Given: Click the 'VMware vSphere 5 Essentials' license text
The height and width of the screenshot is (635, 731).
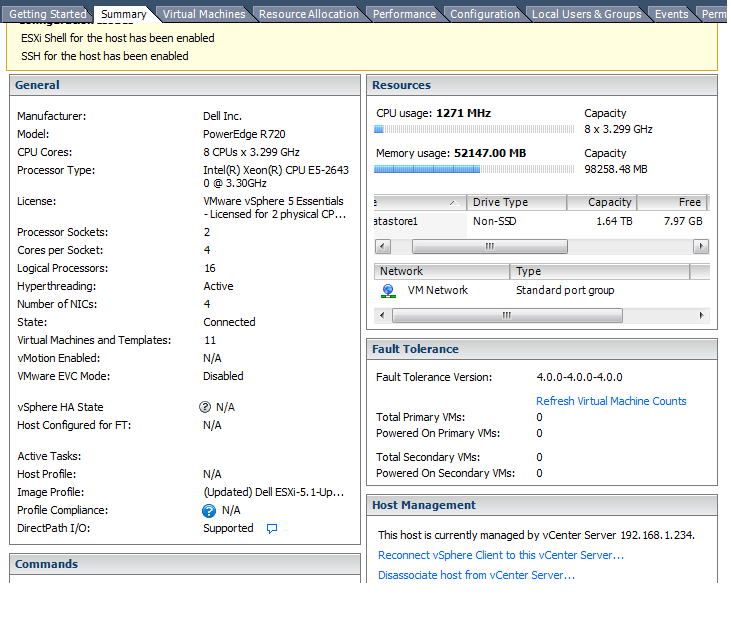Looking at the screenshot, I should (273, 201).
